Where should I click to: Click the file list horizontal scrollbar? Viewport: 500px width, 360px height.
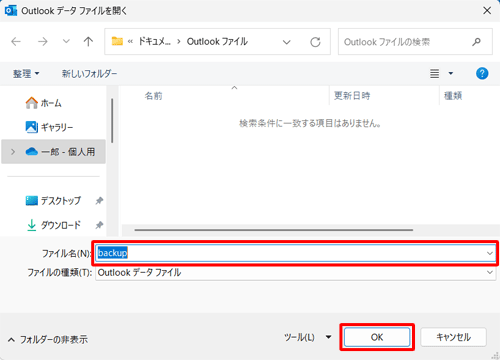(274, 230)
